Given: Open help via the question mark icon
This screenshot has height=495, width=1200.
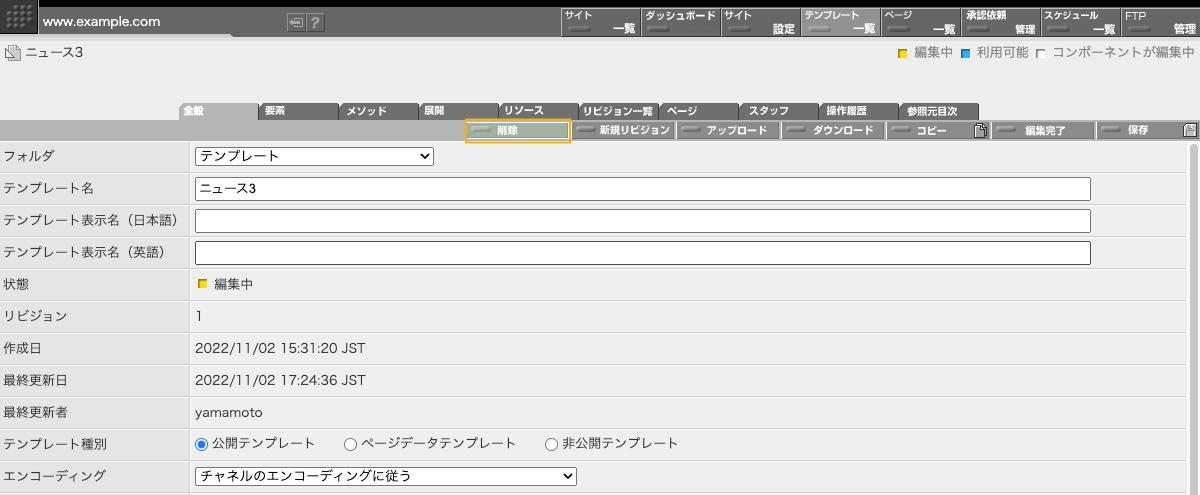Looking at the screenshot, I should coord(315,22).
